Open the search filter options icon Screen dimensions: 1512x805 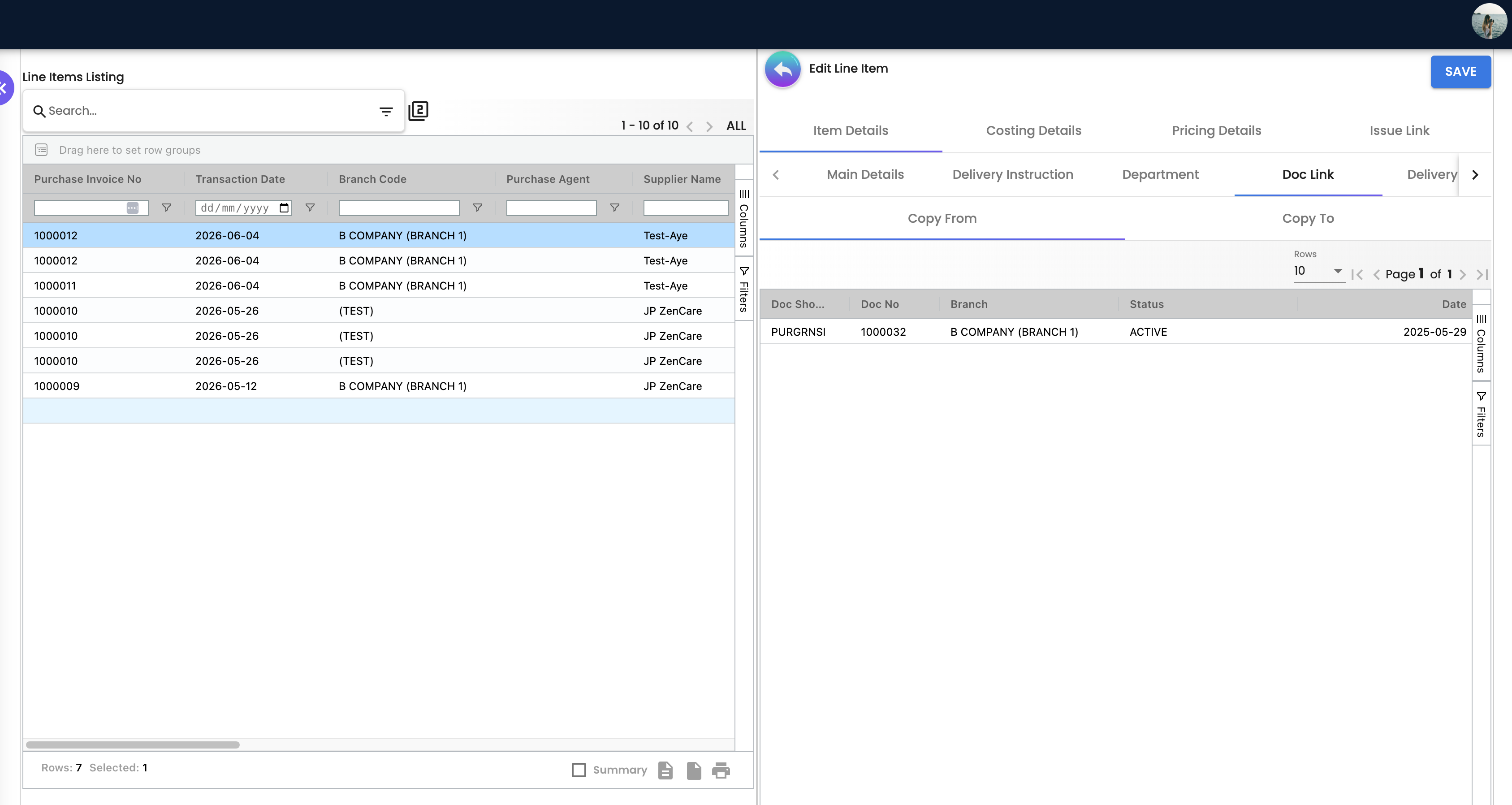[x=386, y=111]
